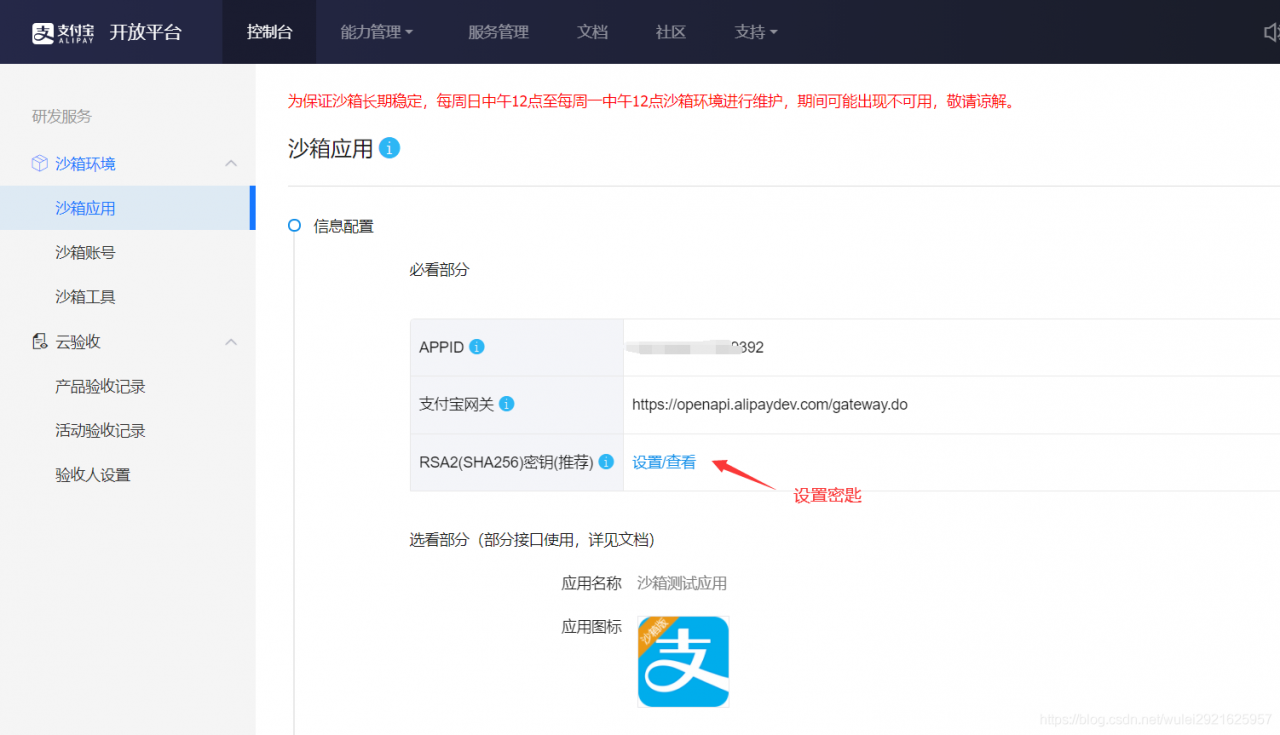Click the 必看部分 heading text
The image size is (1280, 735).
click(439, 270)
